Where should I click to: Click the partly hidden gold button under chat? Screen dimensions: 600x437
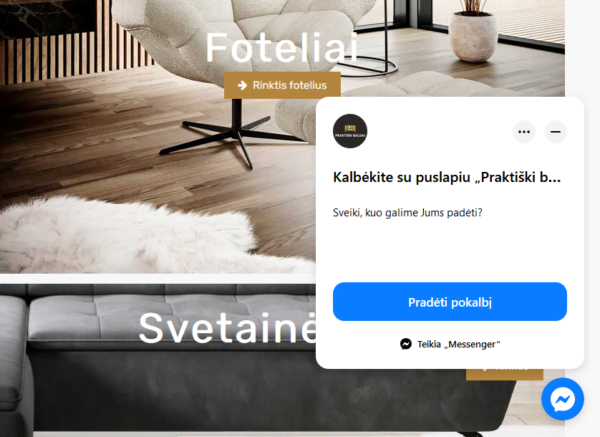[x=504, y=374]
